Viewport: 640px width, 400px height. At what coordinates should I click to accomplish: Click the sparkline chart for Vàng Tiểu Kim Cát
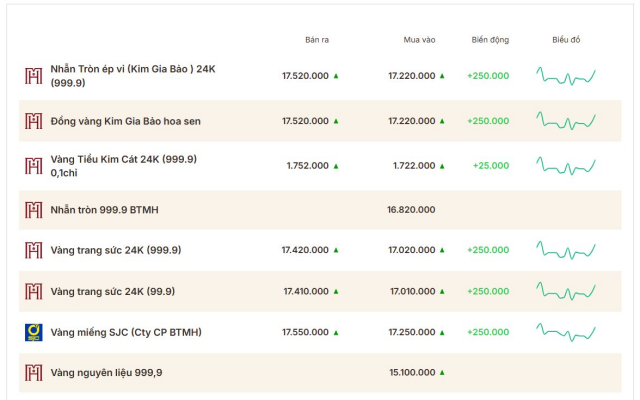(x=566, y=164)
